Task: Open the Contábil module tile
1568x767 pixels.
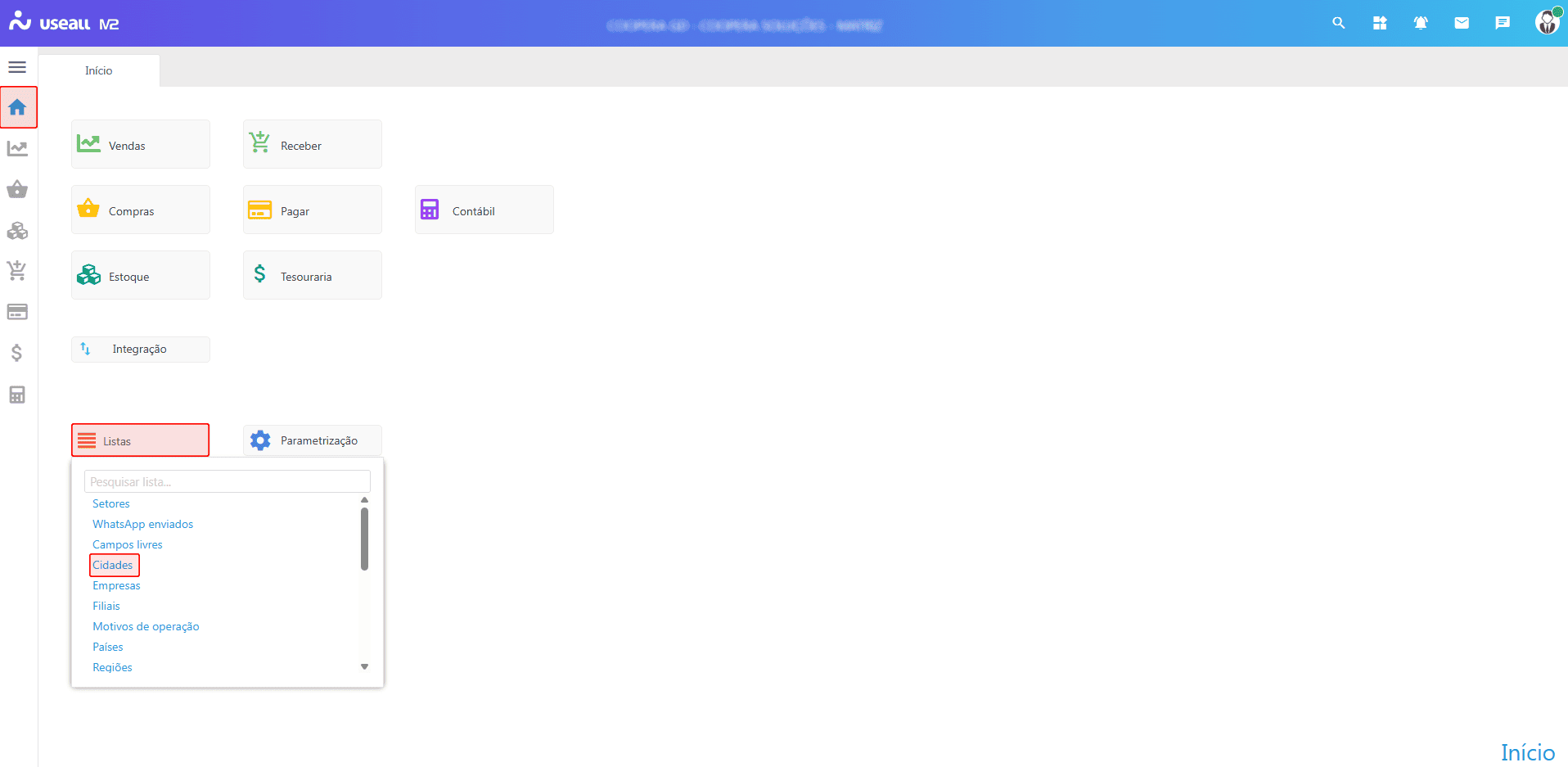Action: pyautogui.click(x=484, y=210)
